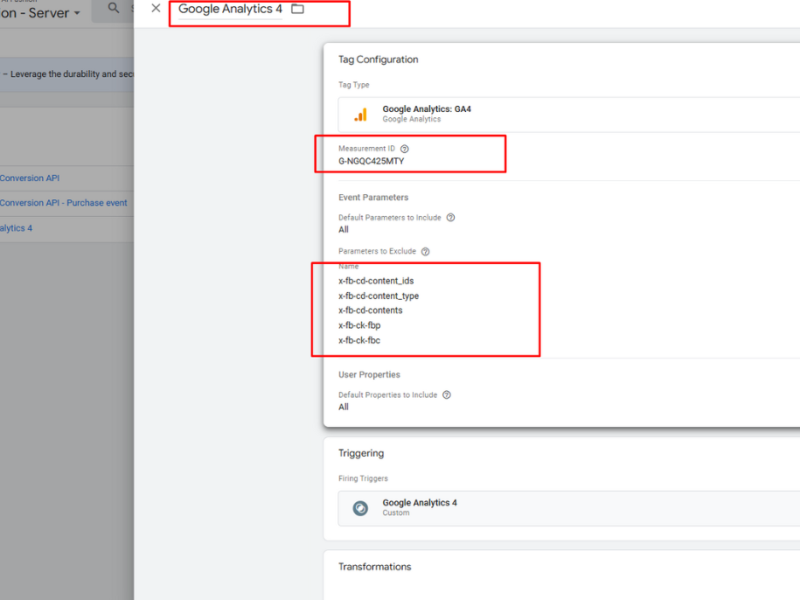Click the durability banner text in background
This screenshot has width=800, height=600.
68,74
